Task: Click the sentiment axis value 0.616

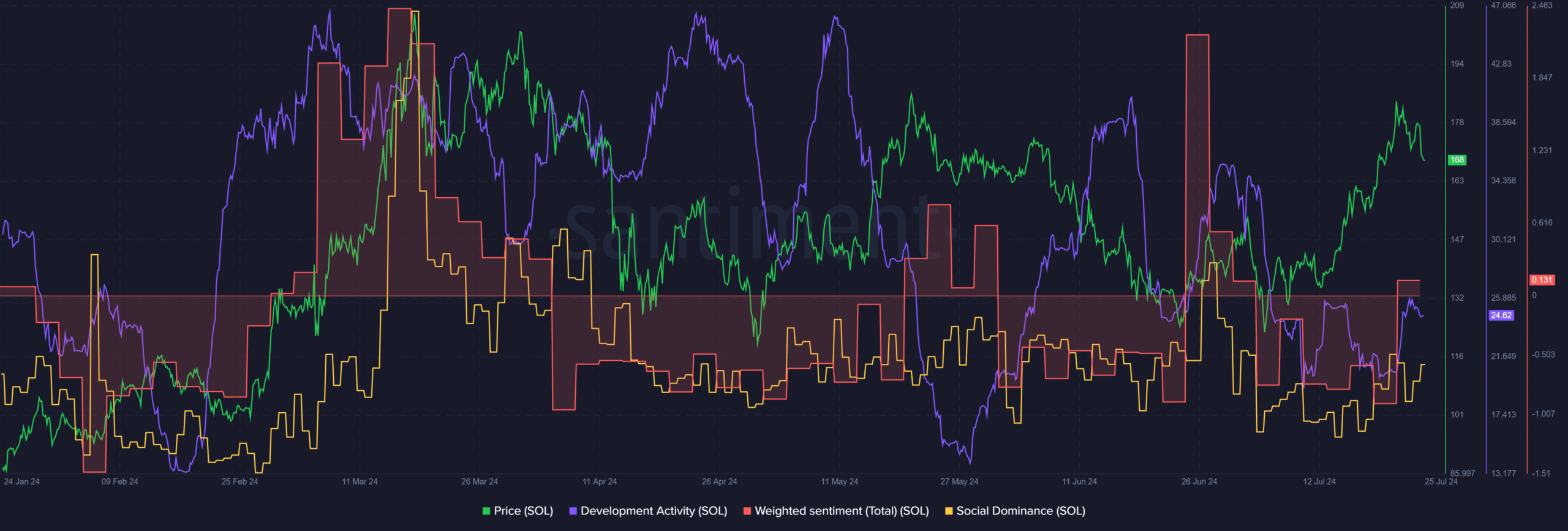Action: pyautogui.click(x=1542, y=223)
